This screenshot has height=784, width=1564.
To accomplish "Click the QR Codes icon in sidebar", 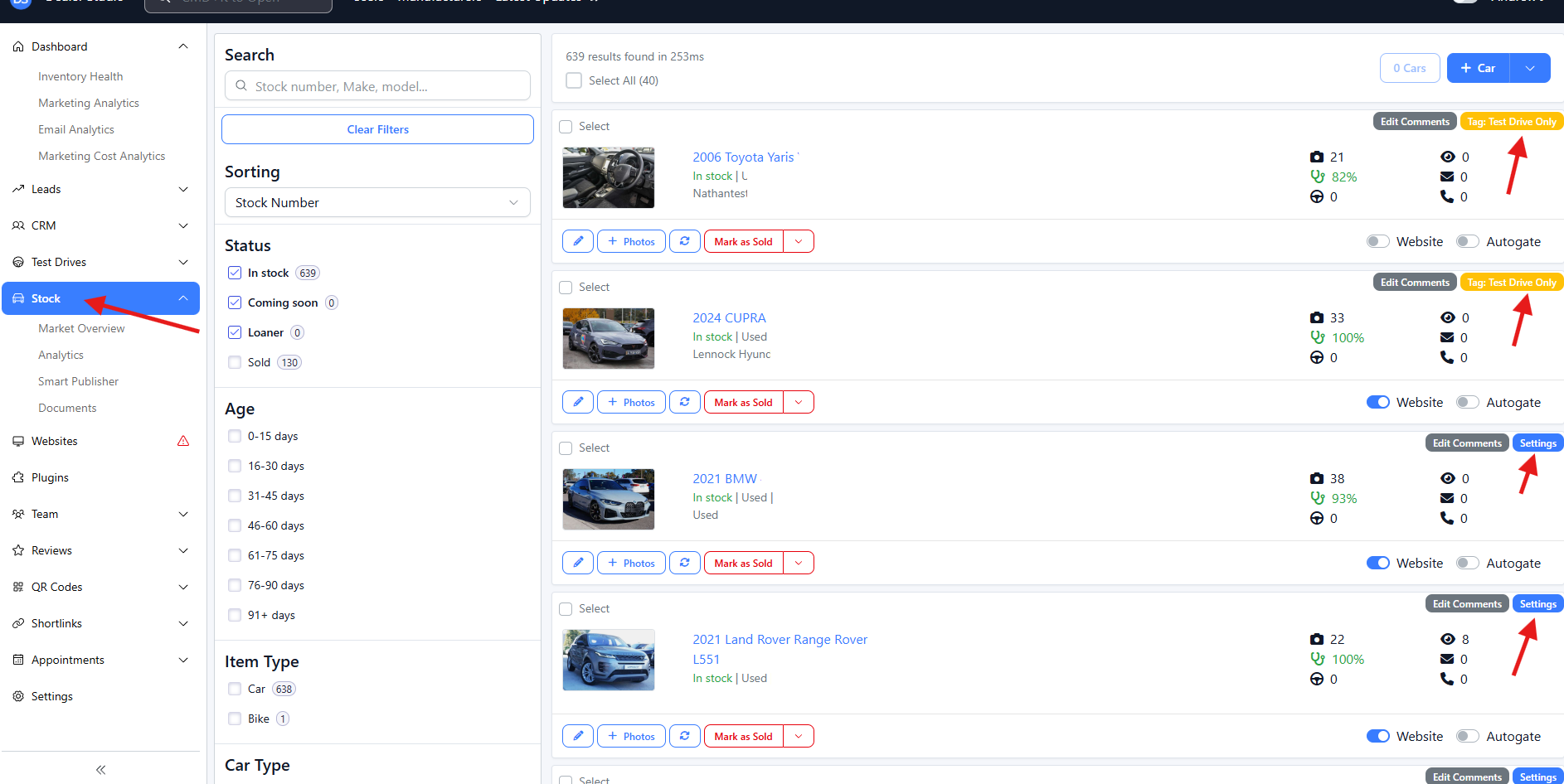I will 18,587.
